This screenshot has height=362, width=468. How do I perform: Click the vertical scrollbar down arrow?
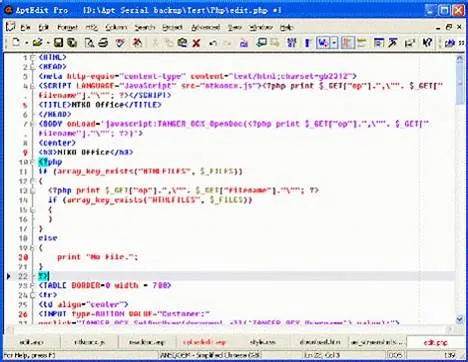(x=460, y=319)
